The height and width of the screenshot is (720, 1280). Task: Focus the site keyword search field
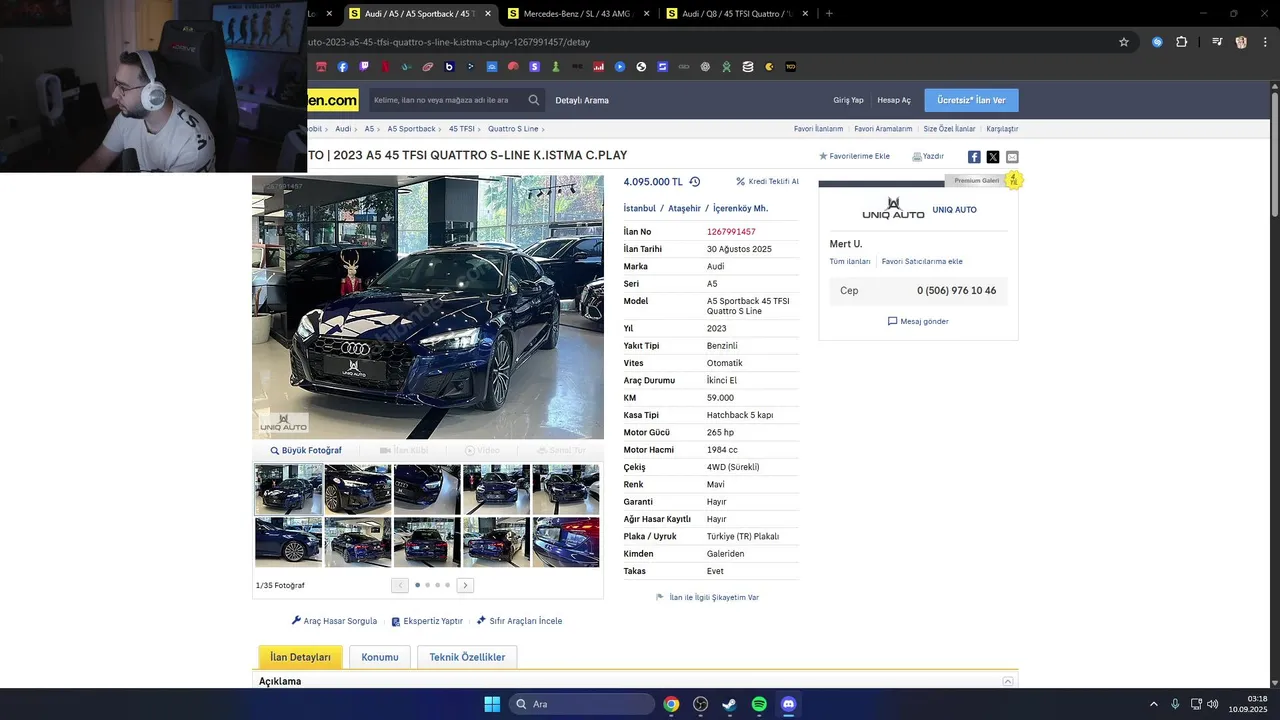tap(447, 100)
